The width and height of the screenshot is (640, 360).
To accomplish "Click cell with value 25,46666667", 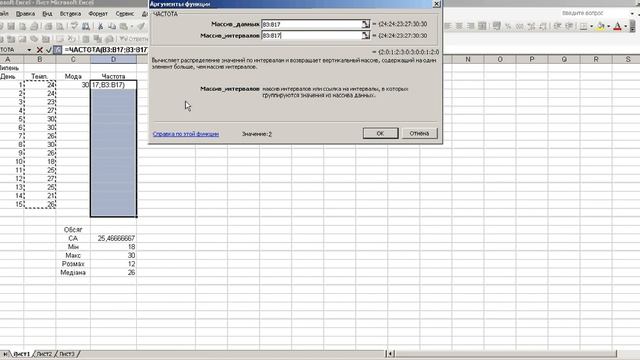I will [x=113, y=238].
